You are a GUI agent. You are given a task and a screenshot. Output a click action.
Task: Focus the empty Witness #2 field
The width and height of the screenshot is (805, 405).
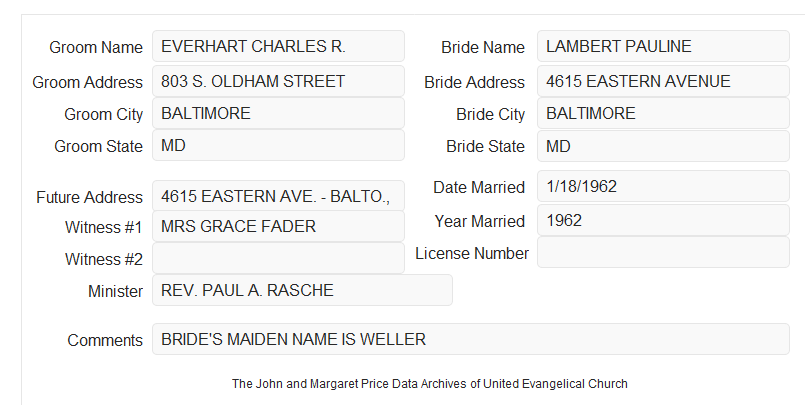278,258
